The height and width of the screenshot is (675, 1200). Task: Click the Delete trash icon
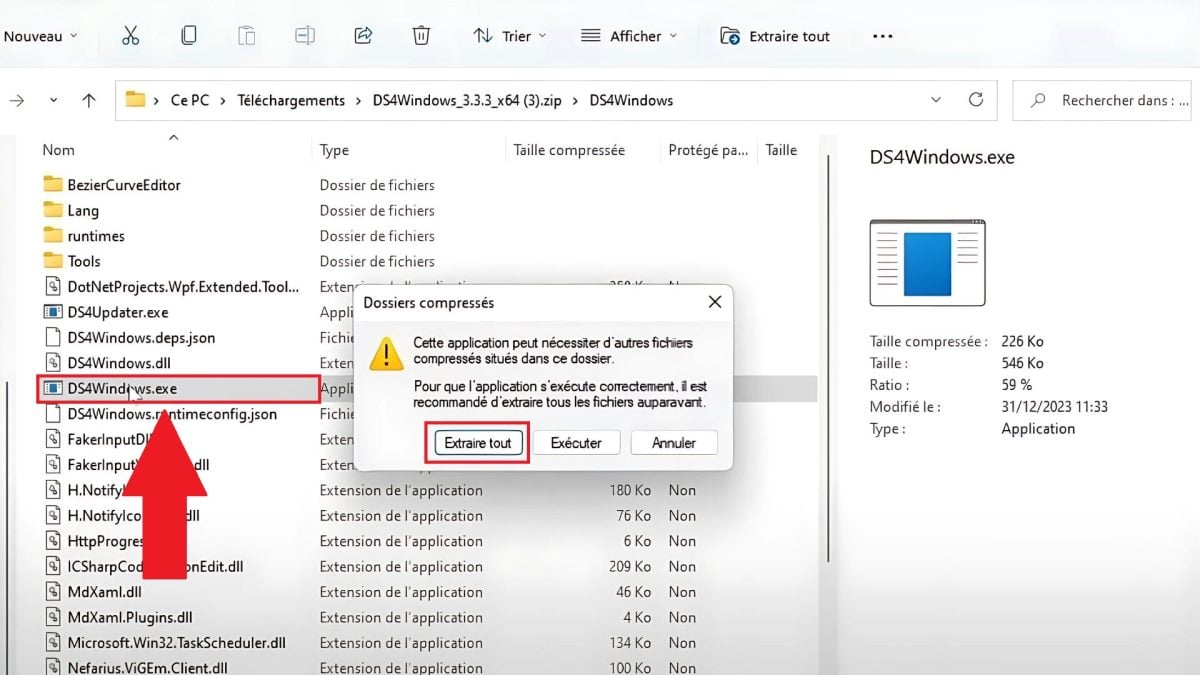[x=421, y=36]
